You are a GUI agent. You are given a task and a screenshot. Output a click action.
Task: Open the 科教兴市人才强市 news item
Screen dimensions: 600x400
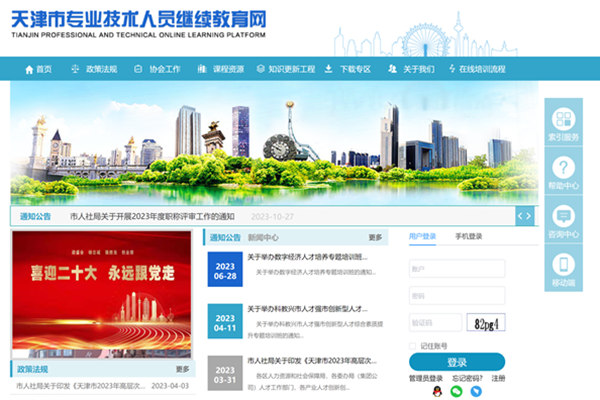307,309
